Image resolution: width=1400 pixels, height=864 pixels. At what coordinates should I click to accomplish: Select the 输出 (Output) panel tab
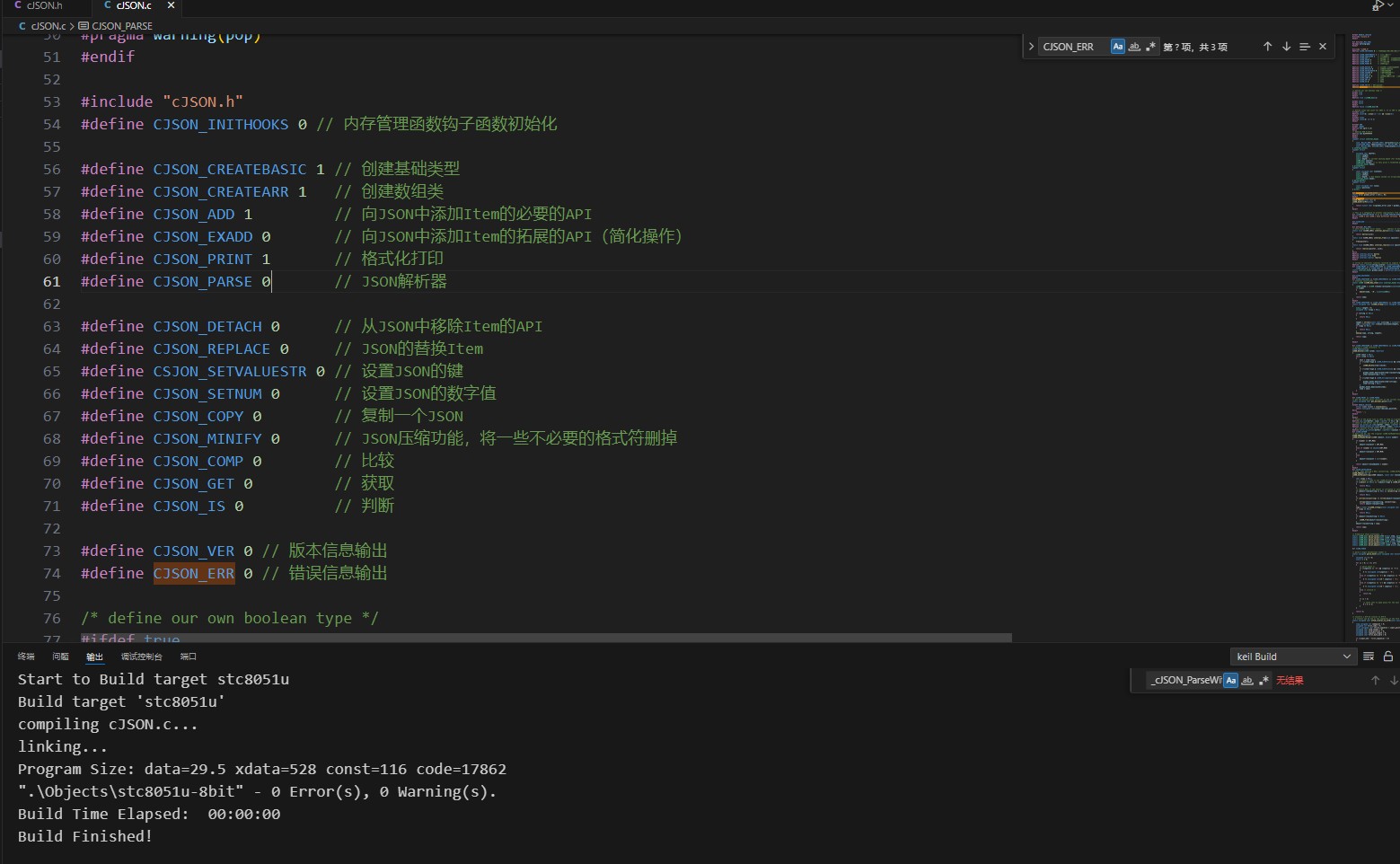94,657
